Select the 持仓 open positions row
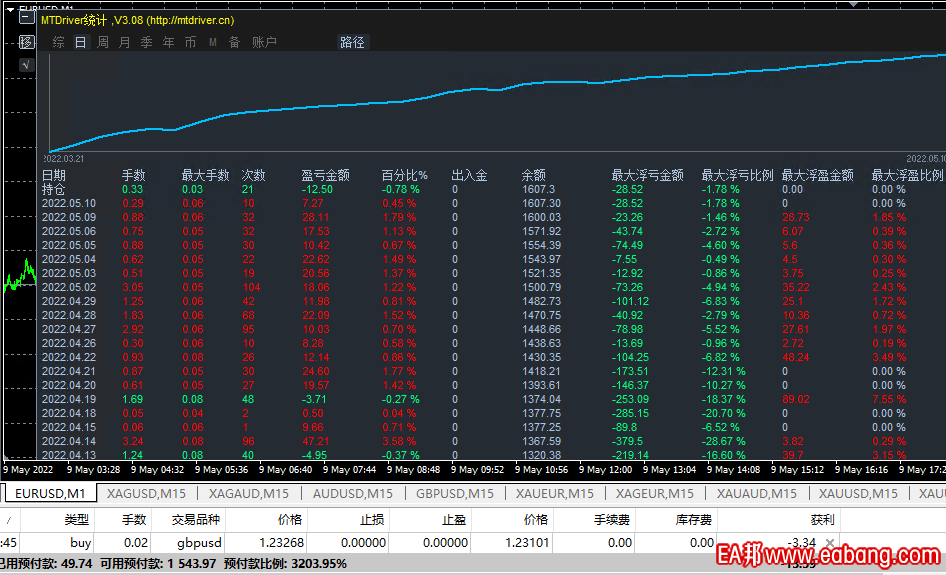This screenshot has height=575, width=946. (492, 189)
